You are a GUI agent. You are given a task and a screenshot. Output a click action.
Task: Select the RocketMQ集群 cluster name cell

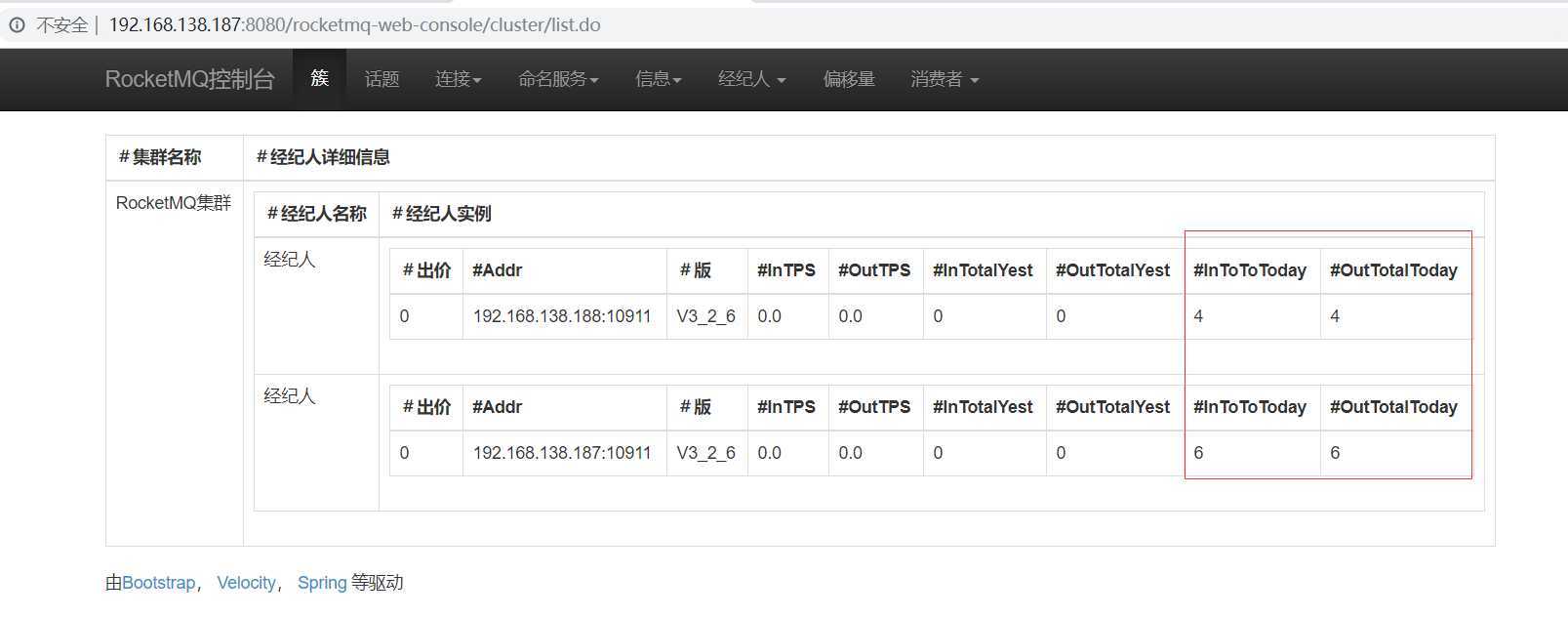(174, 203)
